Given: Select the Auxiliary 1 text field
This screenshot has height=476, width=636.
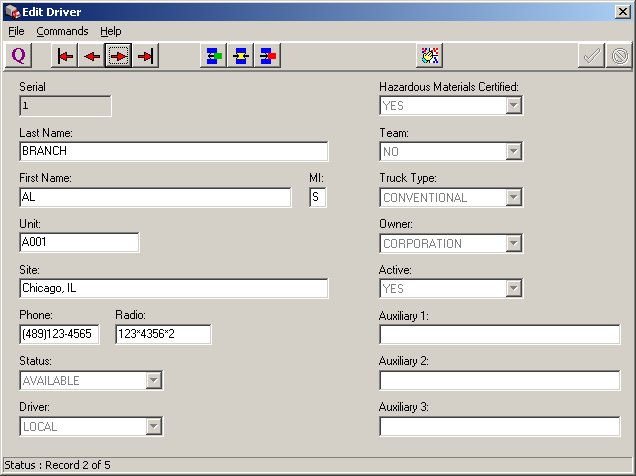Looking at the screenshot, I should (499, 335).
